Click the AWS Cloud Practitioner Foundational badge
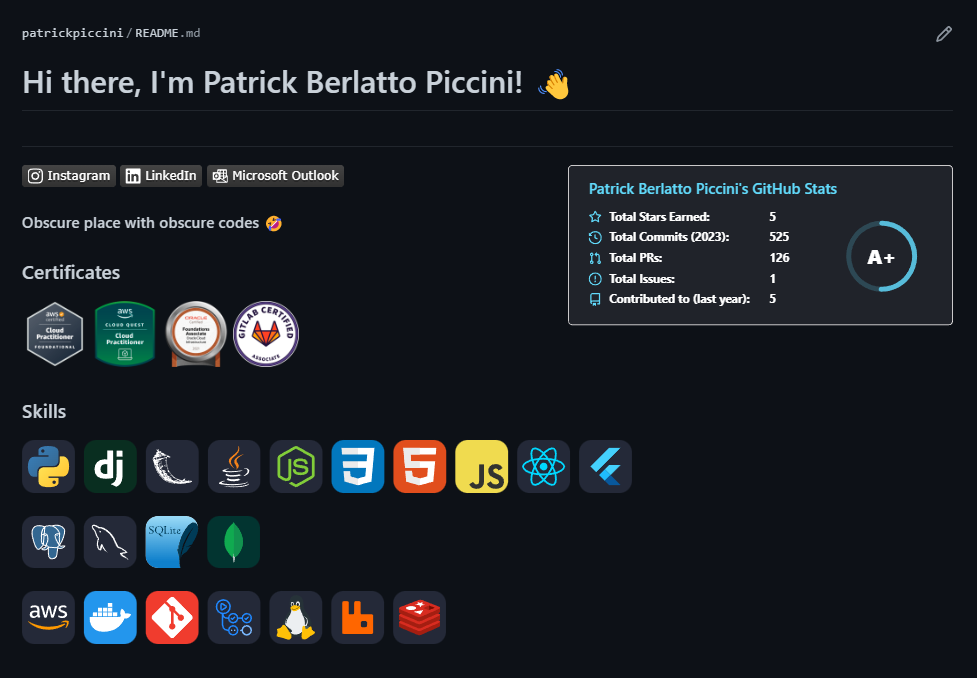 (55, 334)
